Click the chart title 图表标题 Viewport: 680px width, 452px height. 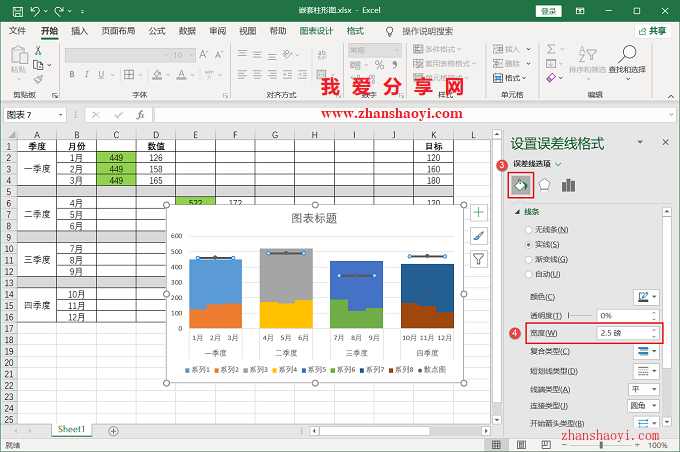click(x=314, y=218)
